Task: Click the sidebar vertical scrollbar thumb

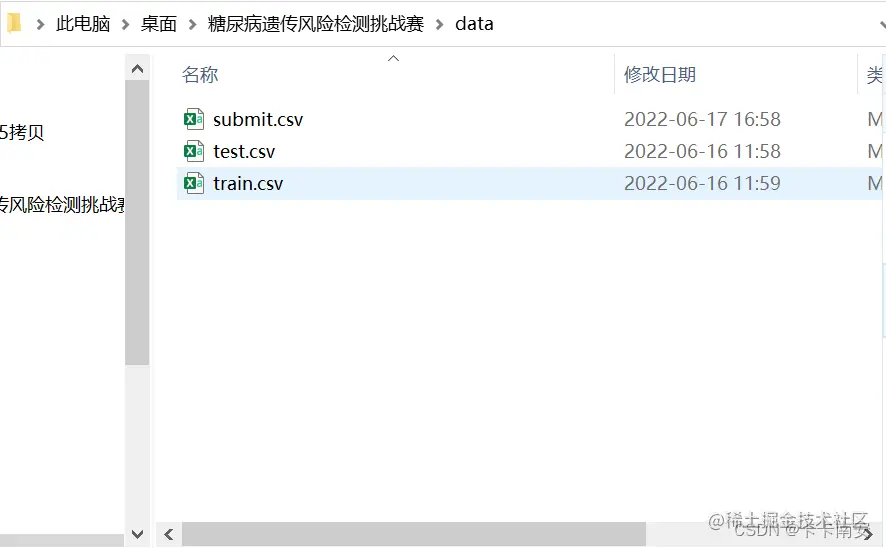Action: click(137, 223)
